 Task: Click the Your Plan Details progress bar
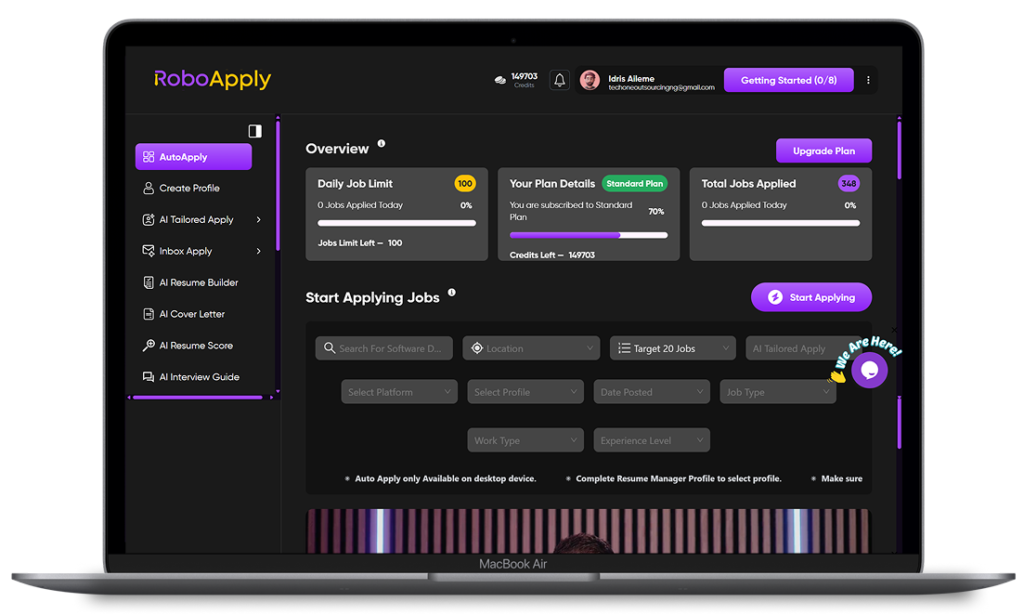588,235
